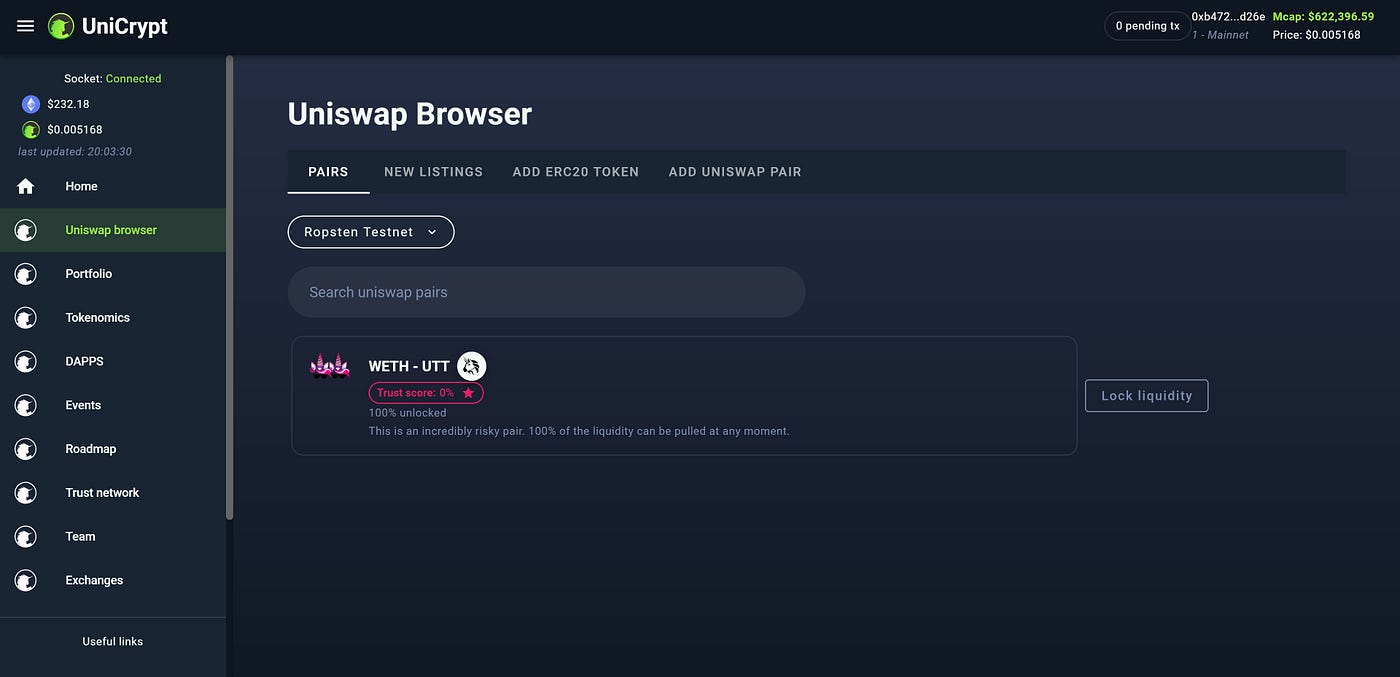The image size is (1400, 677).
Task: Open the ADD ERC20 TOKEN tab
Action: [x=576, y=172]
